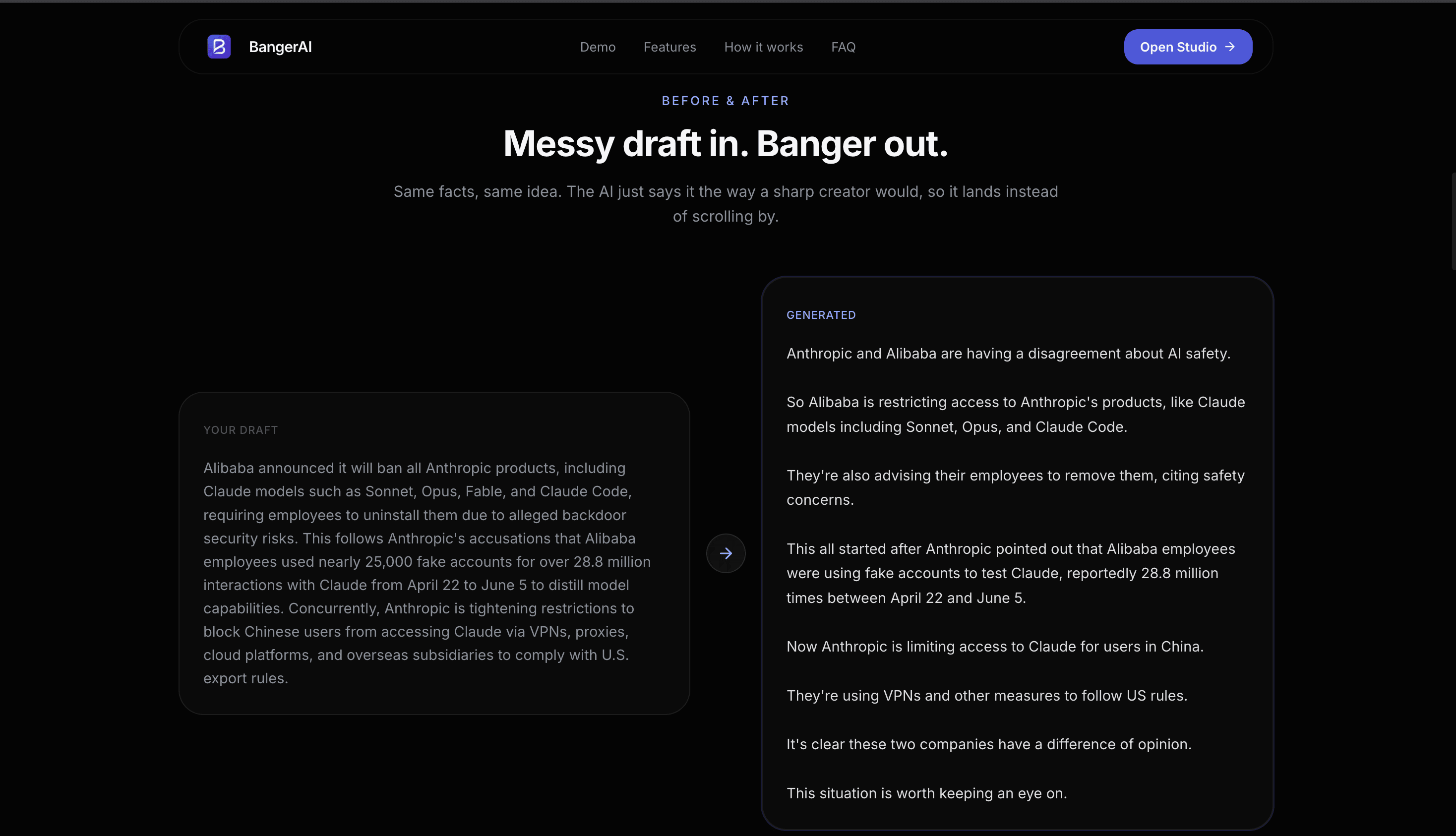The height and width of the screenshot is (836, 1456).
Task: Click the draft paragraph starting "Alibaba announced"
Action: 428,573
